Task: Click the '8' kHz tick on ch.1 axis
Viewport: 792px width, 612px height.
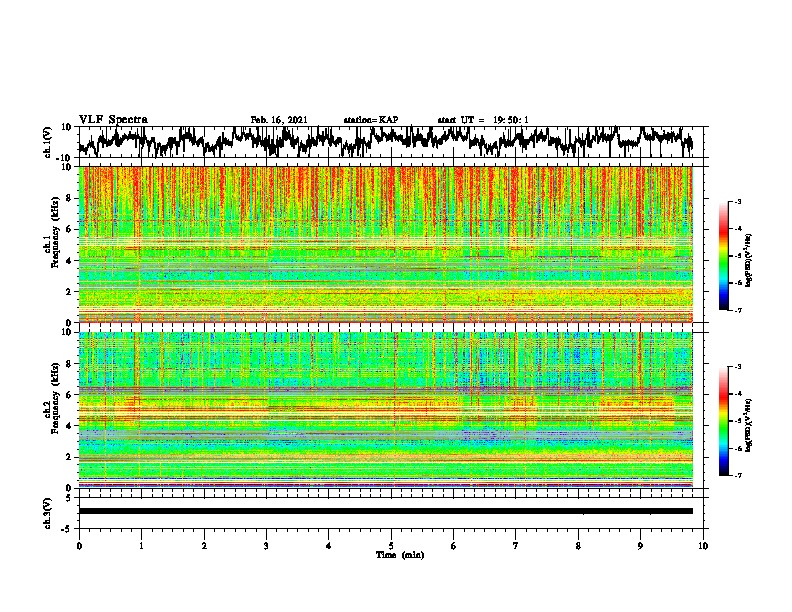Action: pyautogui.click(x=70, y=198)
